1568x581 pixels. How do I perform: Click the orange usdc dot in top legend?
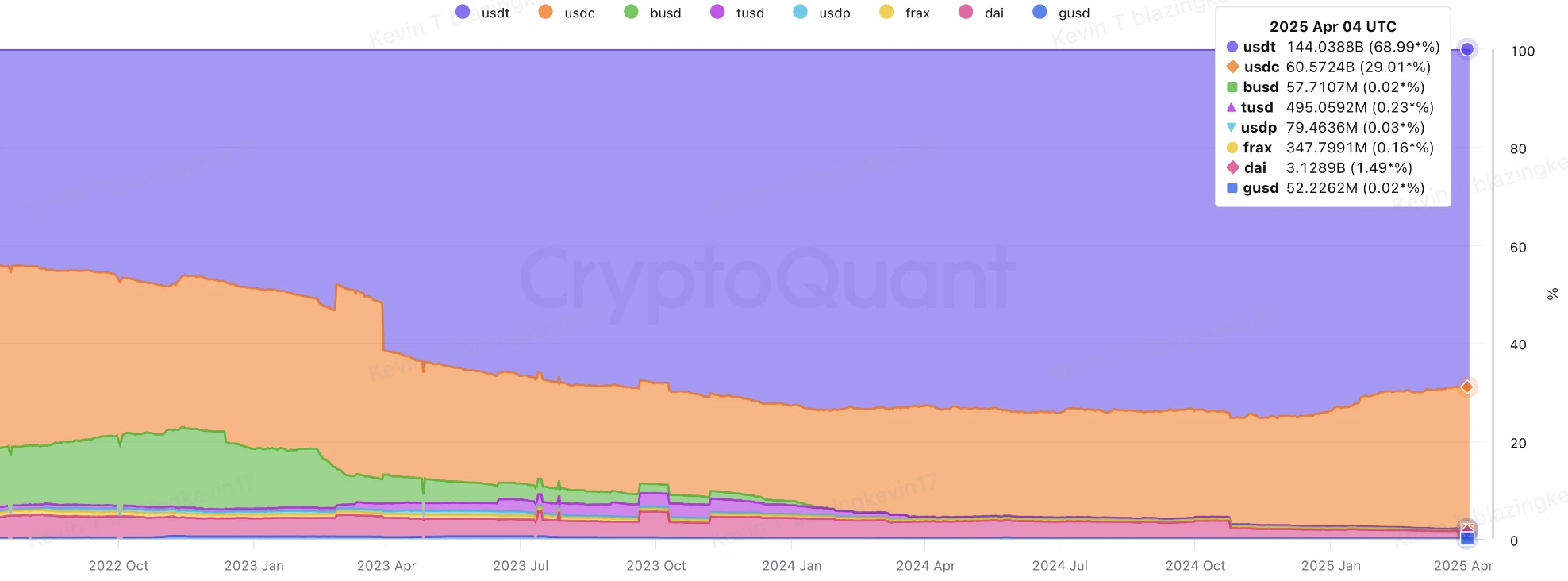545,12
